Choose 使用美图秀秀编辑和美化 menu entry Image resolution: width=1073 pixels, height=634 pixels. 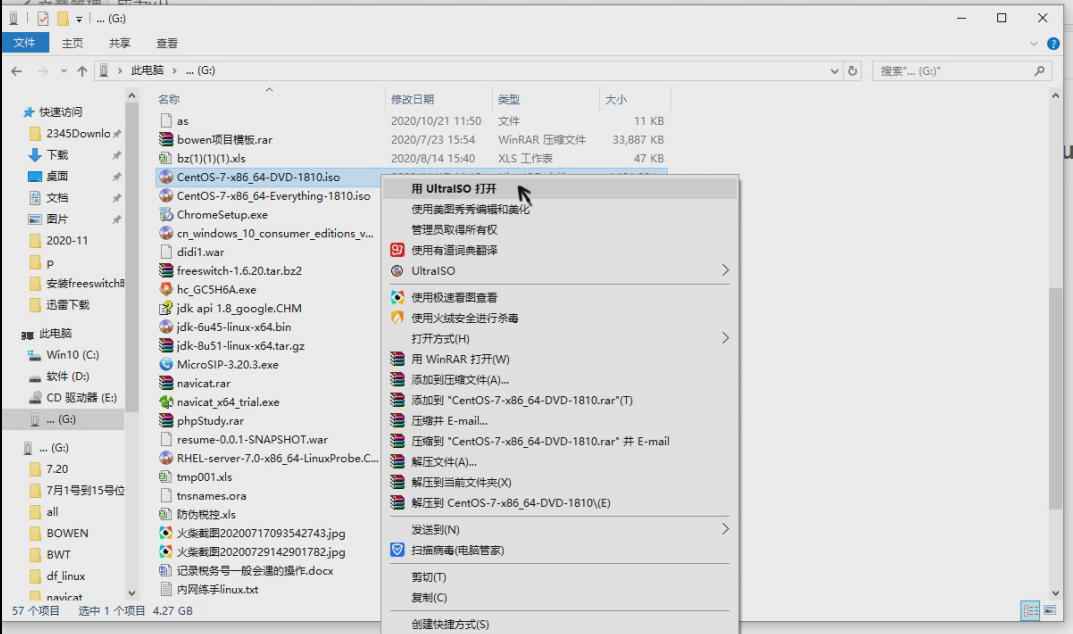(559, 209)
